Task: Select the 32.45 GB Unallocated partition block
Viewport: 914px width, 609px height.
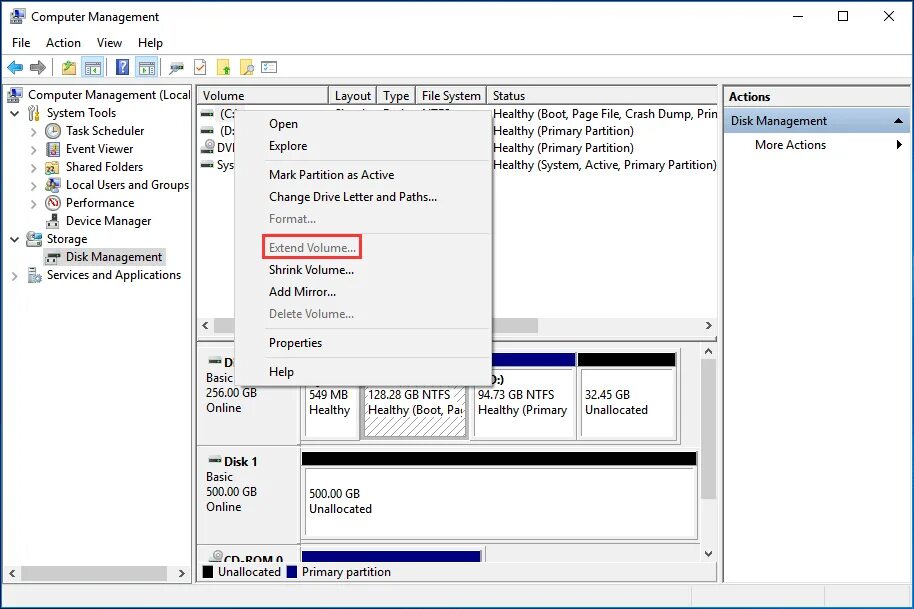Action: [x=627, y=396]
